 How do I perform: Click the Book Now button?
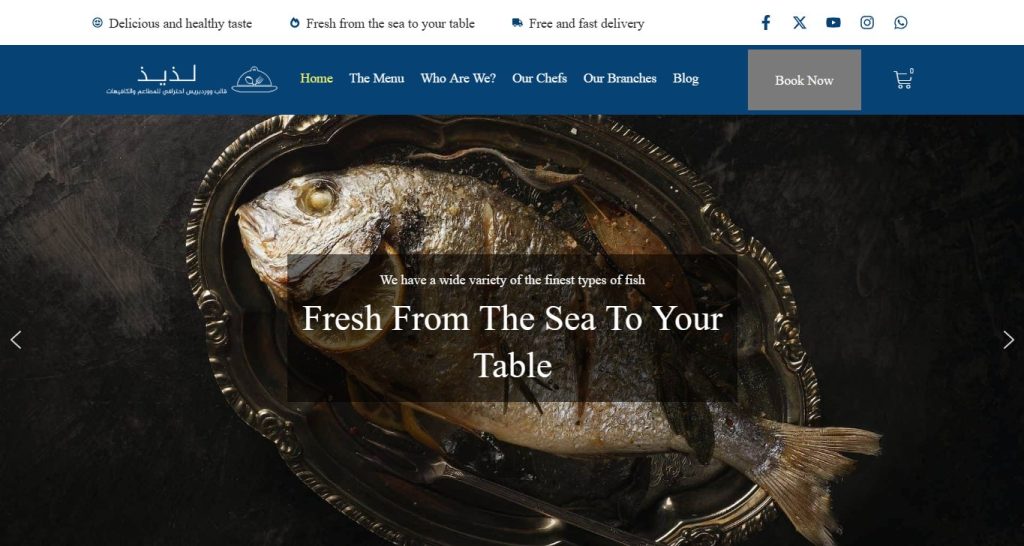pyautogui.click(x=804, y=80)
